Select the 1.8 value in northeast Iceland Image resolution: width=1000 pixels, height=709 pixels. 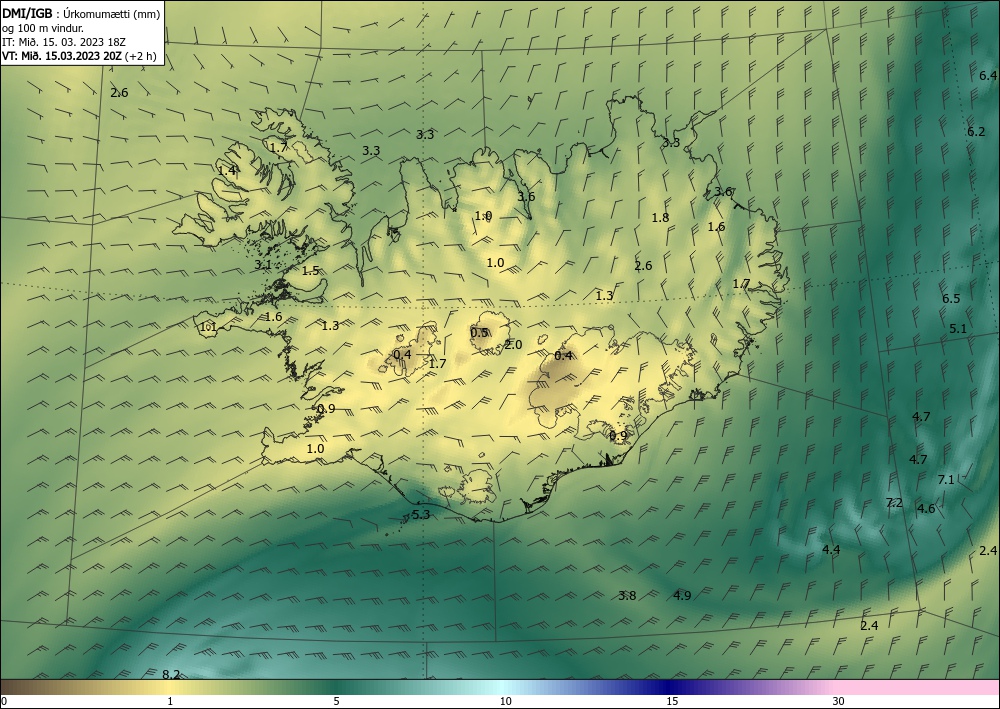click(660, 218)
